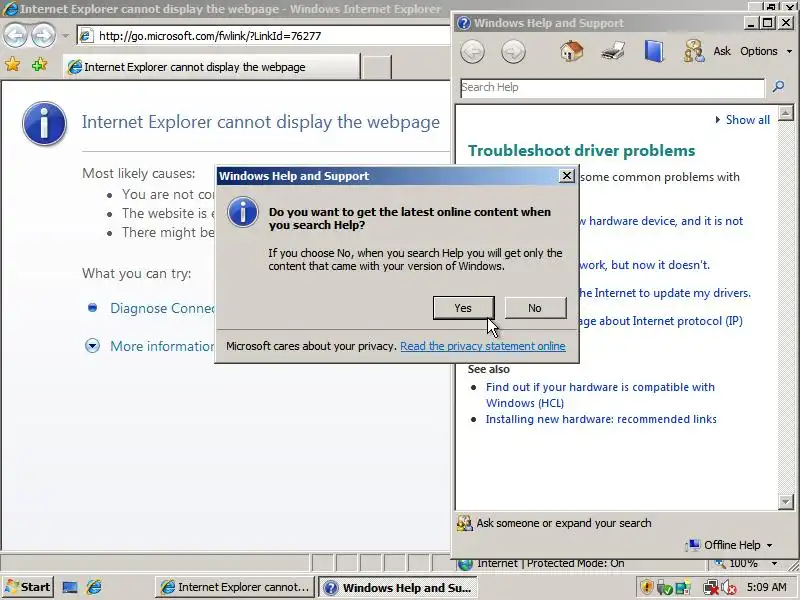800x600 pixels.
Task: Click Help window scrollbar up arrow
Action: coord(786,113)
